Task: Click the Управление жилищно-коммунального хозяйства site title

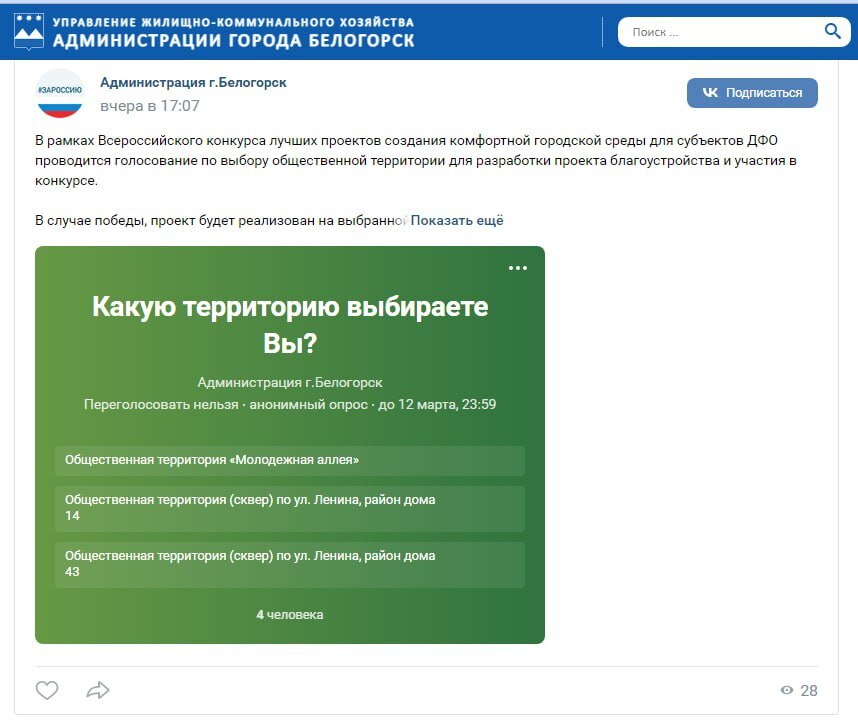Action: (x=234, y=32)
